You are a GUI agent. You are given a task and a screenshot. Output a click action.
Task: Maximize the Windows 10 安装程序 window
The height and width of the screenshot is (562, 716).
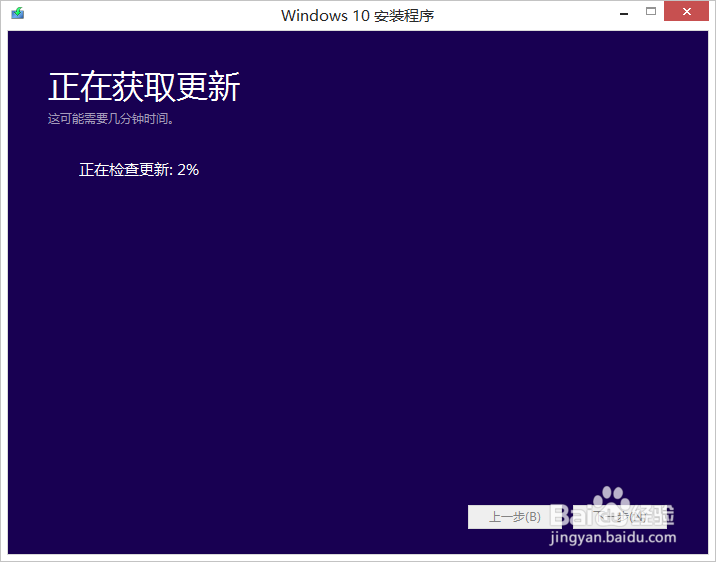[x=651, y=12]
